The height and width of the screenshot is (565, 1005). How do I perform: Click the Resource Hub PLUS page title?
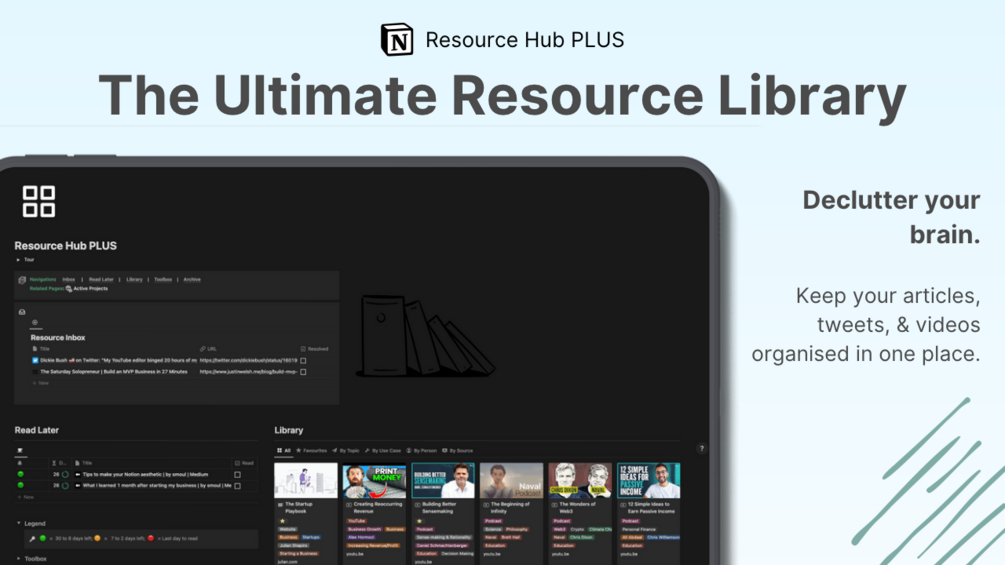[65, 246]
